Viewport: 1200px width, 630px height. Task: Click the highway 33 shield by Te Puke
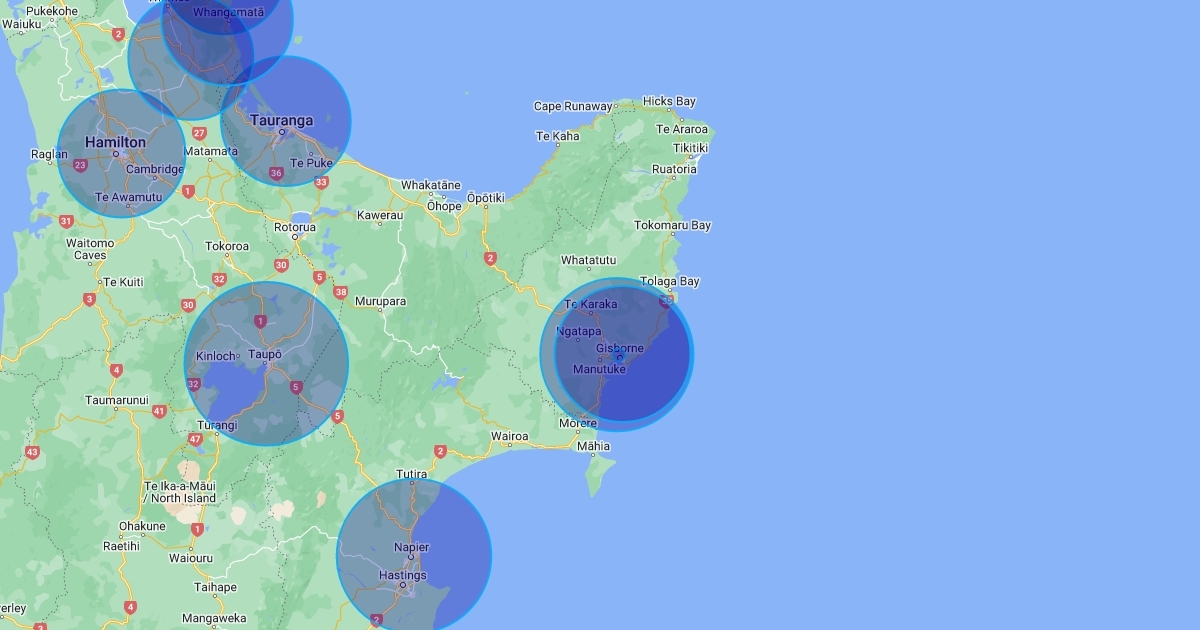(x=321, y=182)
